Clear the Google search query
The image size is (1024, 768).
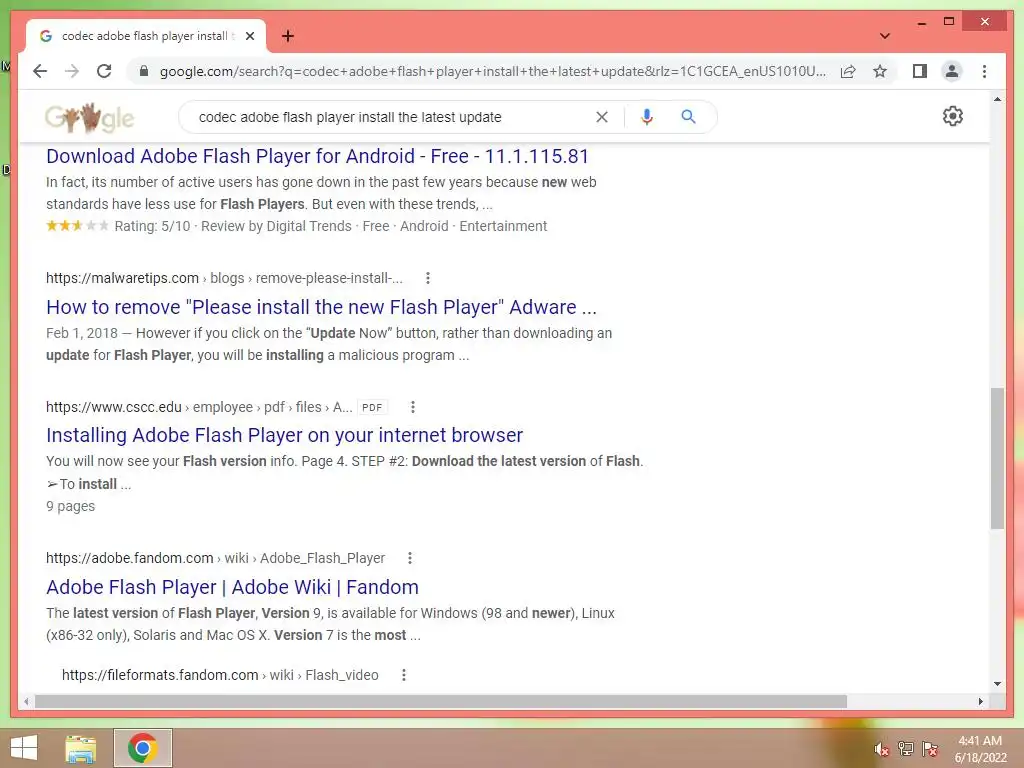[x=602, y=117]
